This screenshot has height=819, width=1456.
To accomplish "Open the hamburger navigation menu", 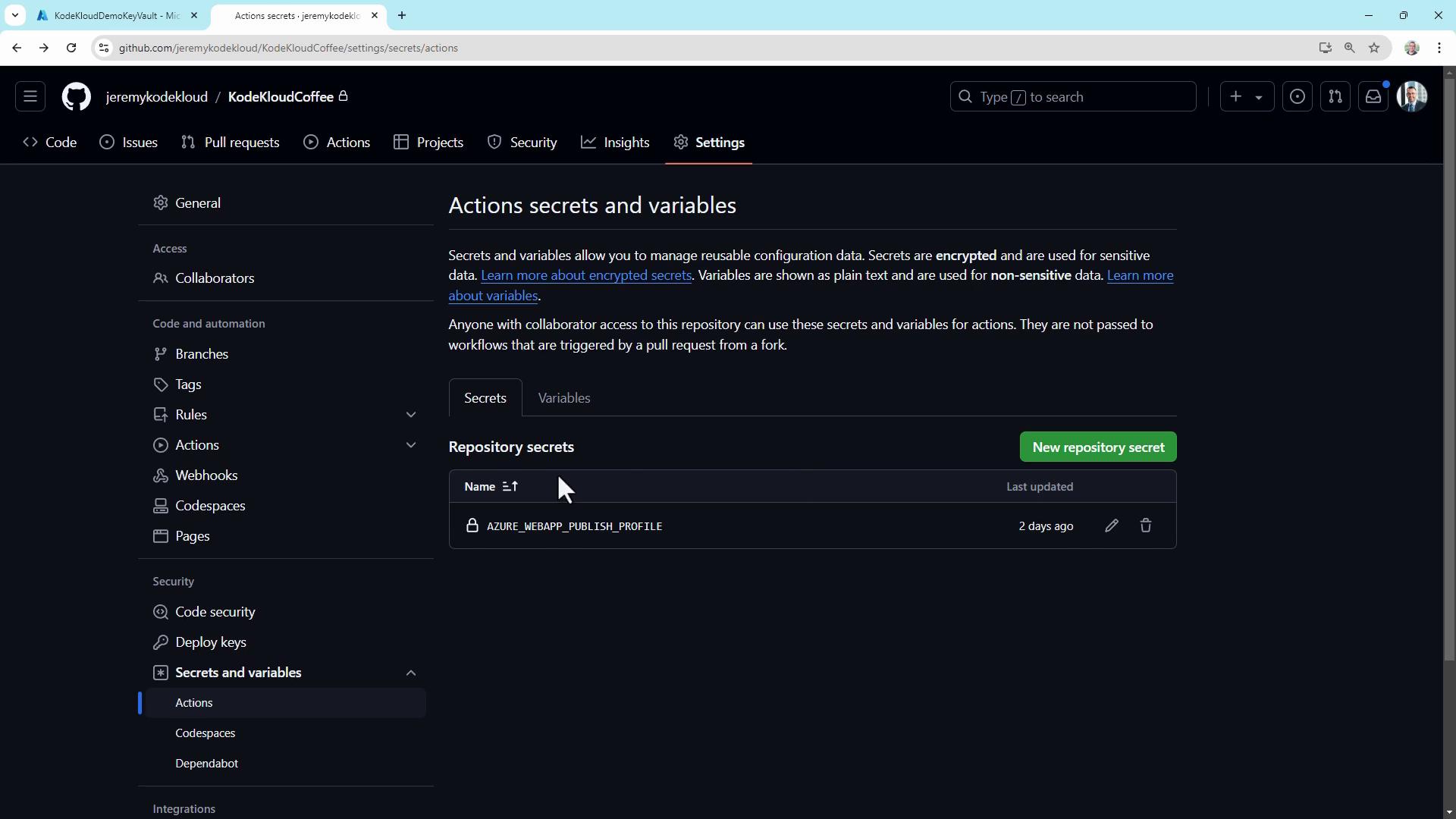I will [x=30, y=97].
